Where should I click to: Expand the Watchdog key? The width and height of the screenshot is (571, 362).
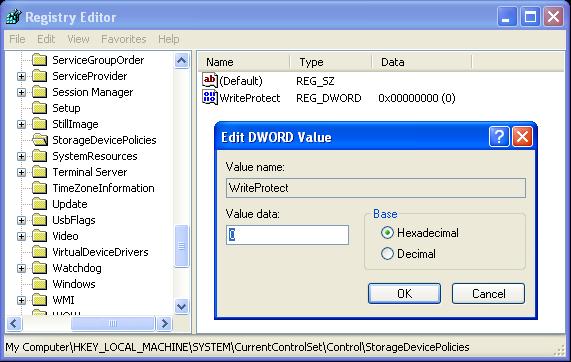coord(21,268)
